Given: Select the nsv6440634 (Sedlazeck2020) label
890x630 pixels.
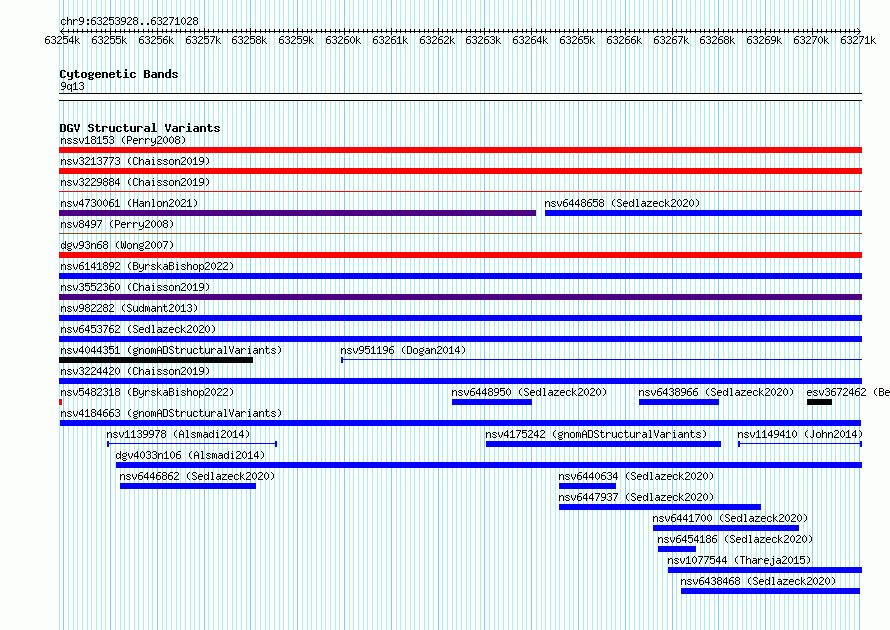Looking at the screenshot, I should [x=636, y=476].
